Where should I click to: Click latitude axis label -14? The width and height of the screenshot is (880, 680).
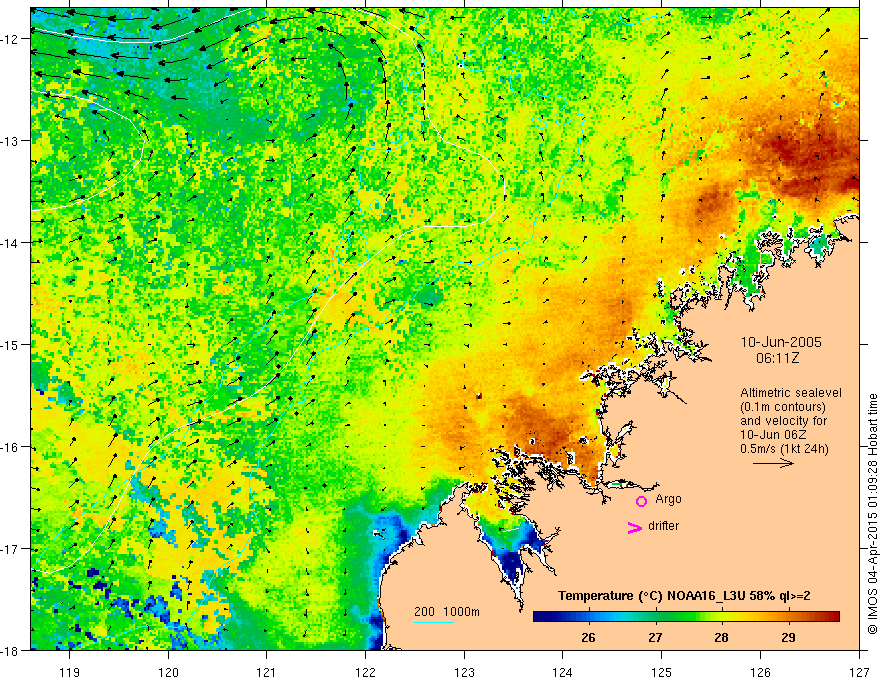click(x=12, y=243)
